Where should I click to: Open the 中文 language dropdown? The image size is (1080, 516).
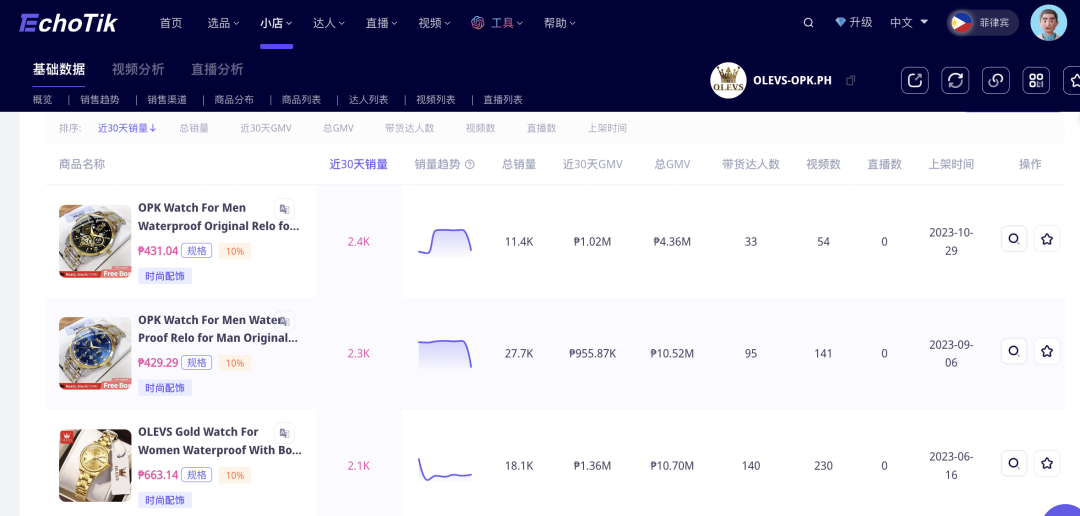point(909,23)
